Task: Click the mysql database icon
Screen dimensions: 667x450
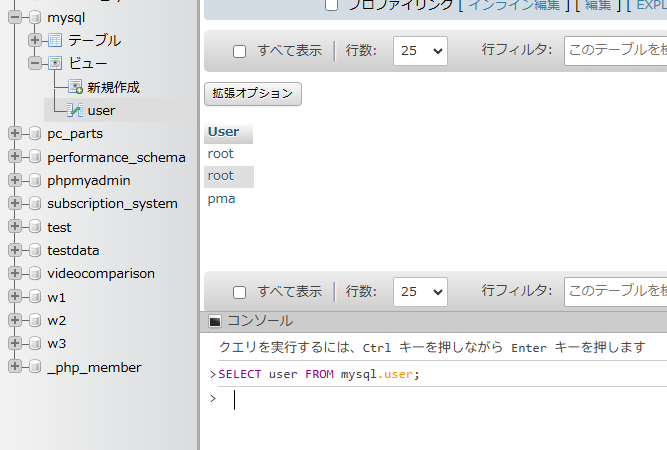Action: pyautogui.click(x=35, y=17)
